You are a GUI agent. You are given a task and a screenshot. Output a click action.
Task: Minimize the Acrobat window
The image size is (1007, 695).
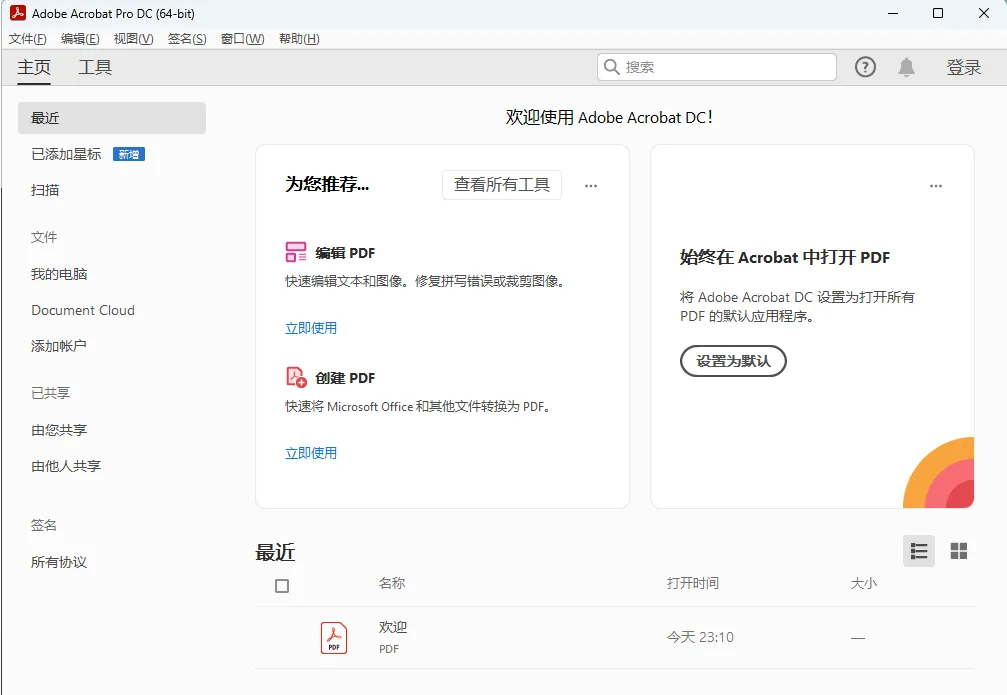[893, 13]
